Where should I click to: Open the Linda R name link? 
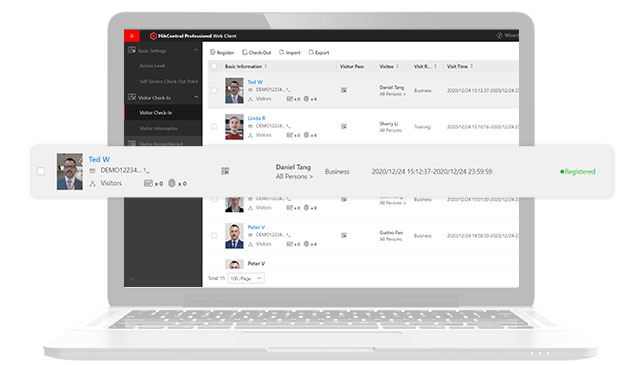coord(256,118)
